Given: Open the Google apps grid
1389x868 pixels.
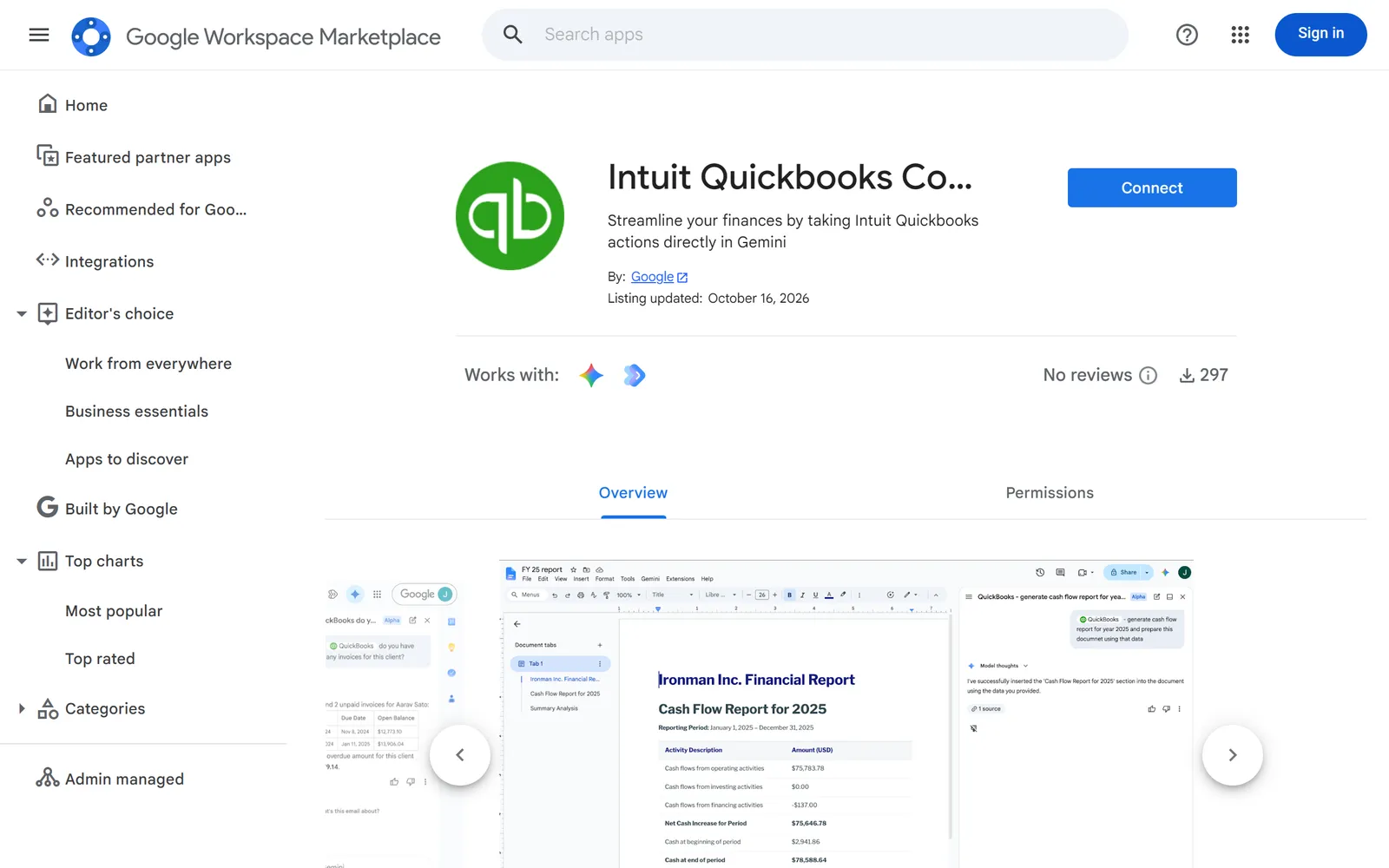Looking at the screenshot, I should (x=1240, y=35).
